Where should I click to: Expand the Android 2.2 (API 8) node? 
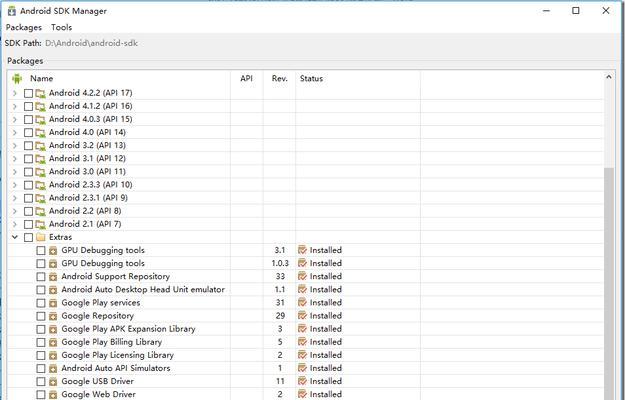tap(15, 212)
